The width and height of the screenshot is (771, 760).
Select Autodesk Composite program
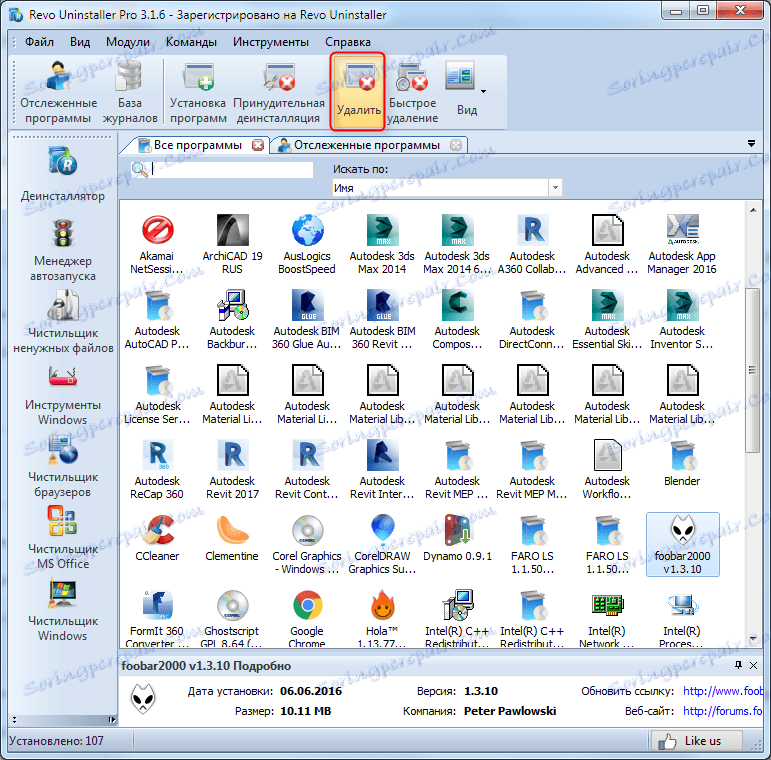457,320
